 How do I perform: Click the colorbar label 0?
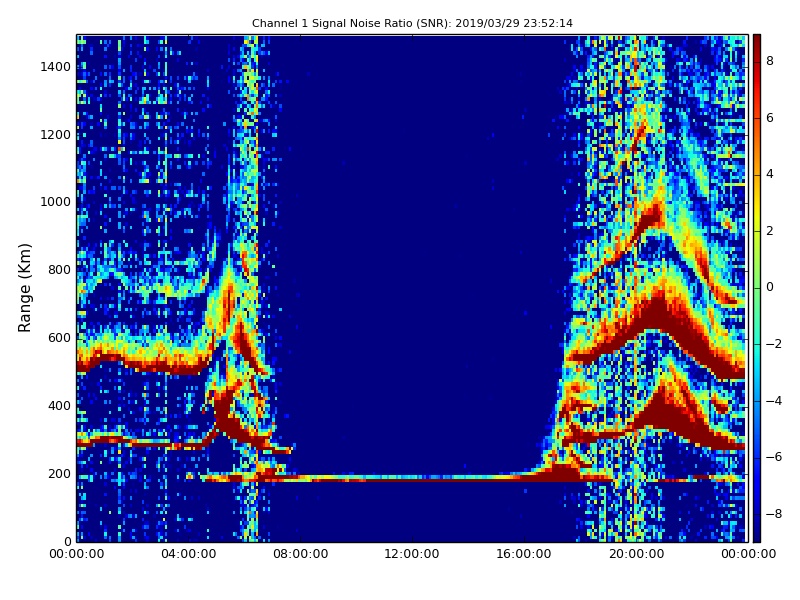pos(770,287)
